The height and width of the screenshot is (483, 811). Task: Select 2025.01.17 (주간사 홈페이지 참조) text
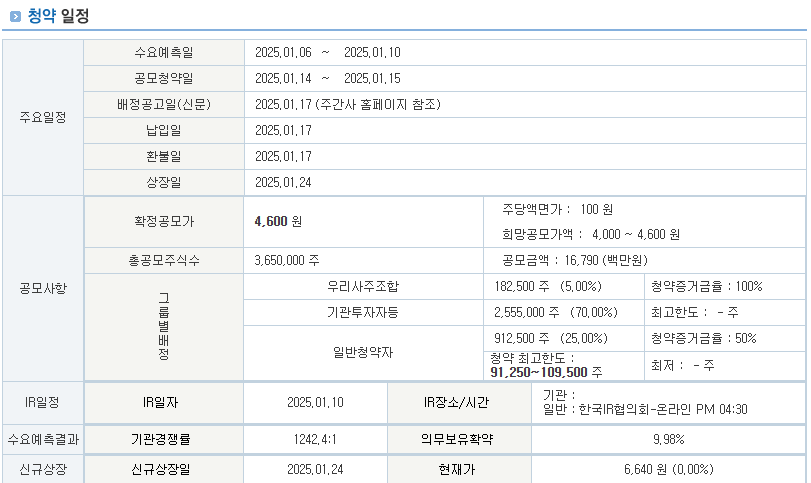pyautogui.click(x=348, y=104)
